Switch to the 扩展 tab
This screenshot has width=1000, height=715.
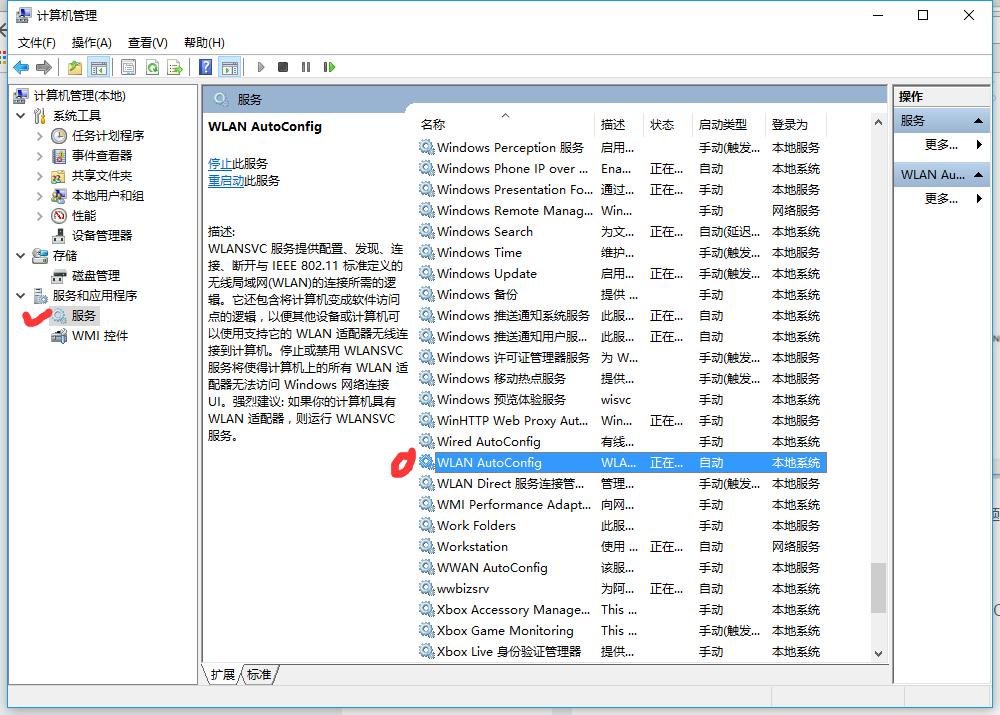click(x=223, y=675)
